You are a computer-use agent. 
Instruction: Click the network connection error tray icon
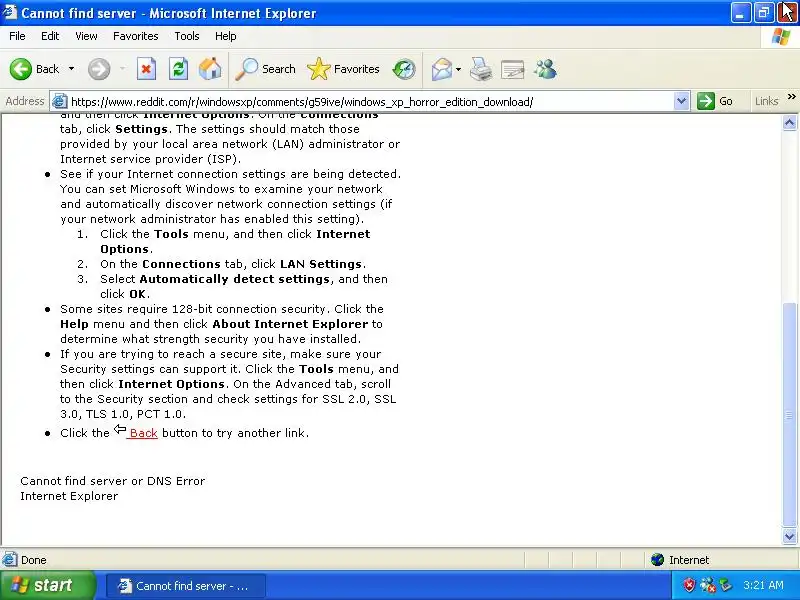pyautogui.click(x=708, y=585)
